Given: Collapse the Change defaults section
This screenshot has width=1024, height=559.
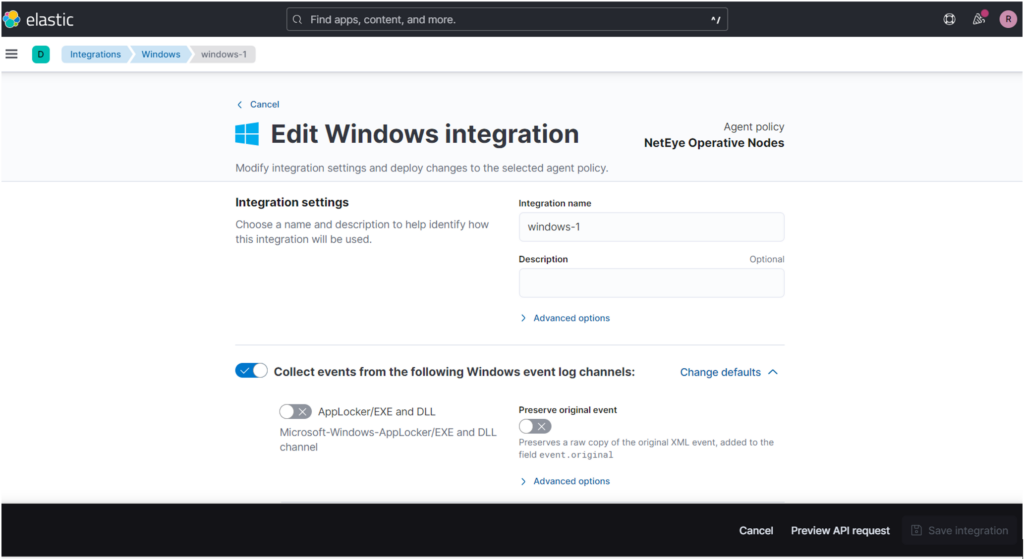Looking at the screenshot, I should [729, 372].
